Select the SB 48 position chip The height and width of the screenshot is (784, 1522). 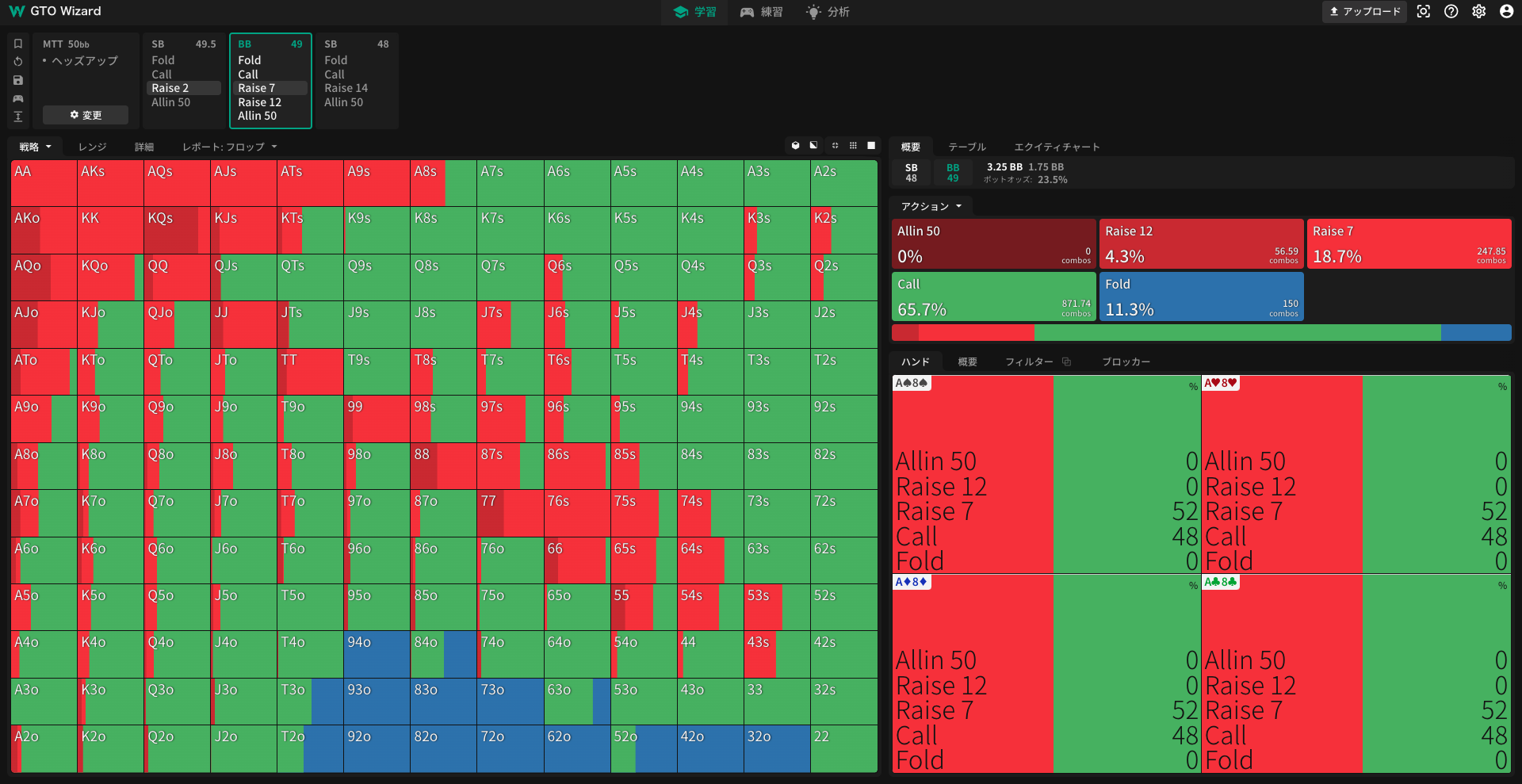tap(912, 172)
